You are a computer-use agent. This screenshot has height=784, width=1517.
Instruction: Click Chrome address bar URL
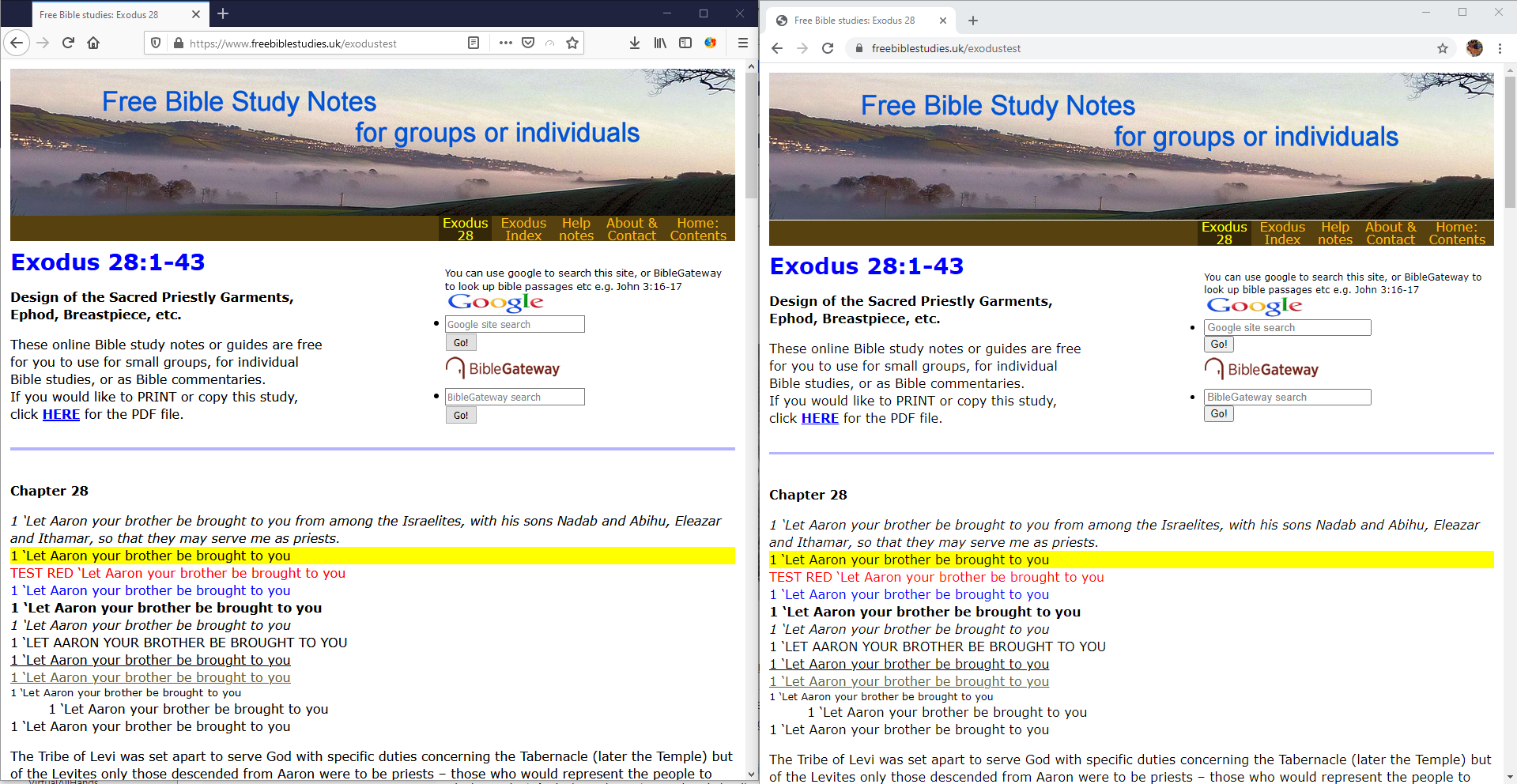tap(945, 48)
